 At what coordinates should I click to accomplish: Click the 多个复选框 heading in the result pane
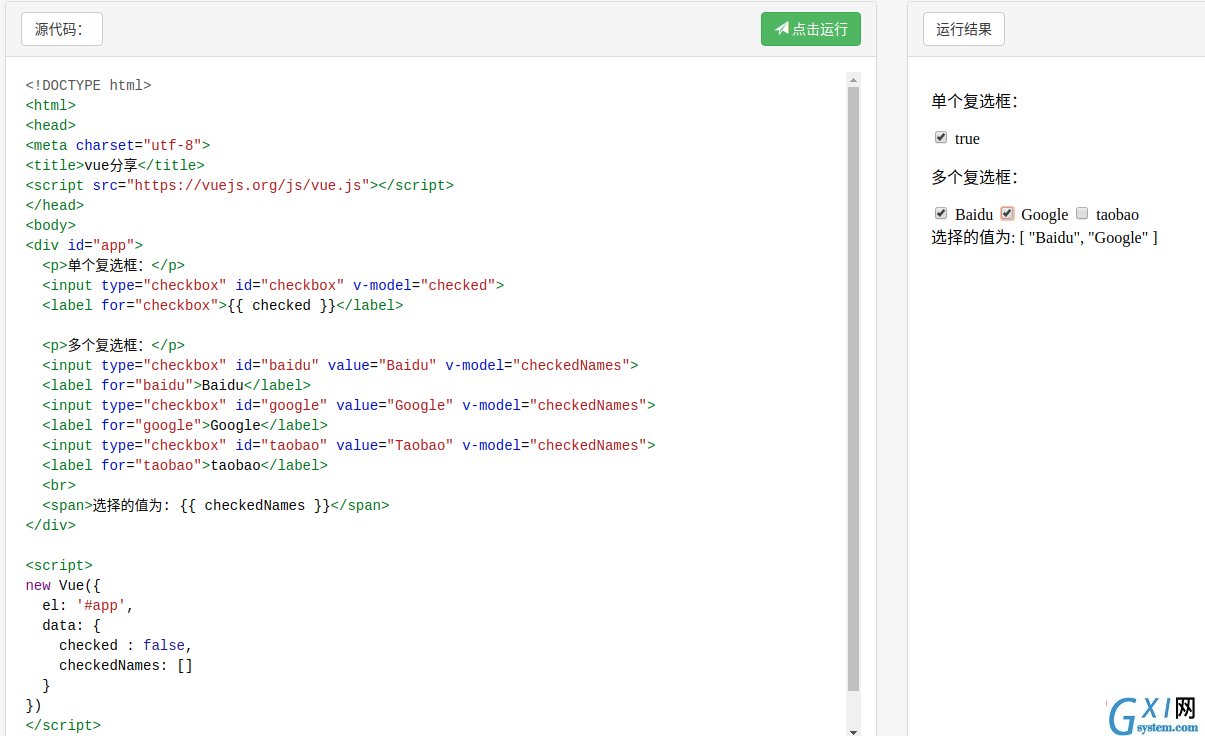coord(975,177)
